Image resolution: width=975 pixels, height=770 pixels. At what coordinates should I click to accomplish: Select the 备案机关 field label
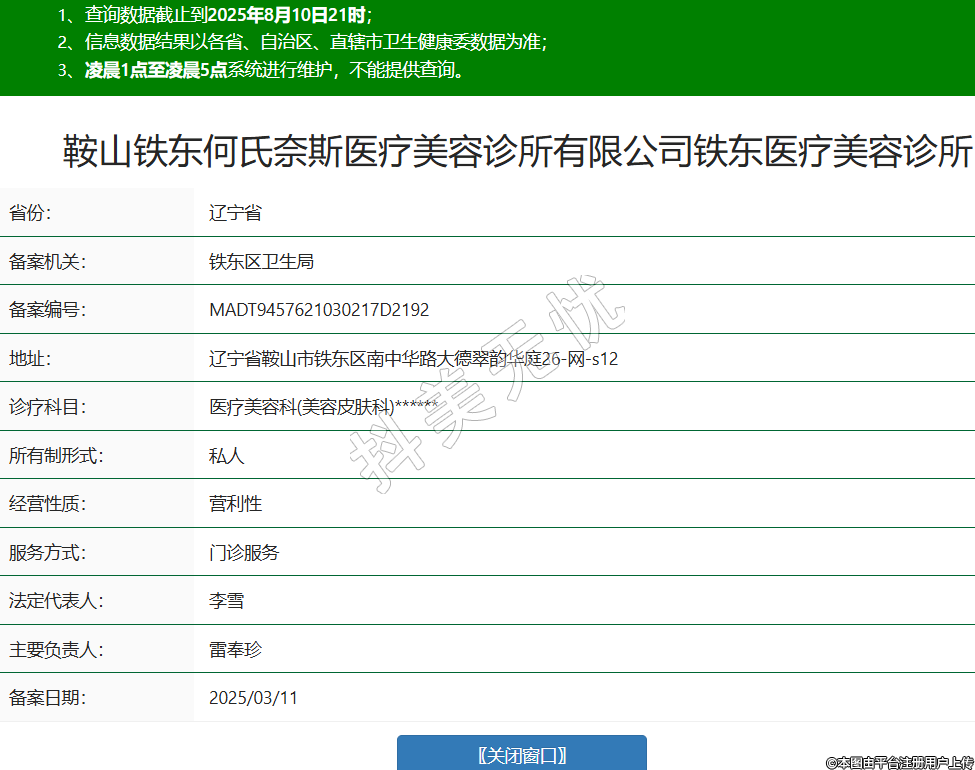[47, 262]
